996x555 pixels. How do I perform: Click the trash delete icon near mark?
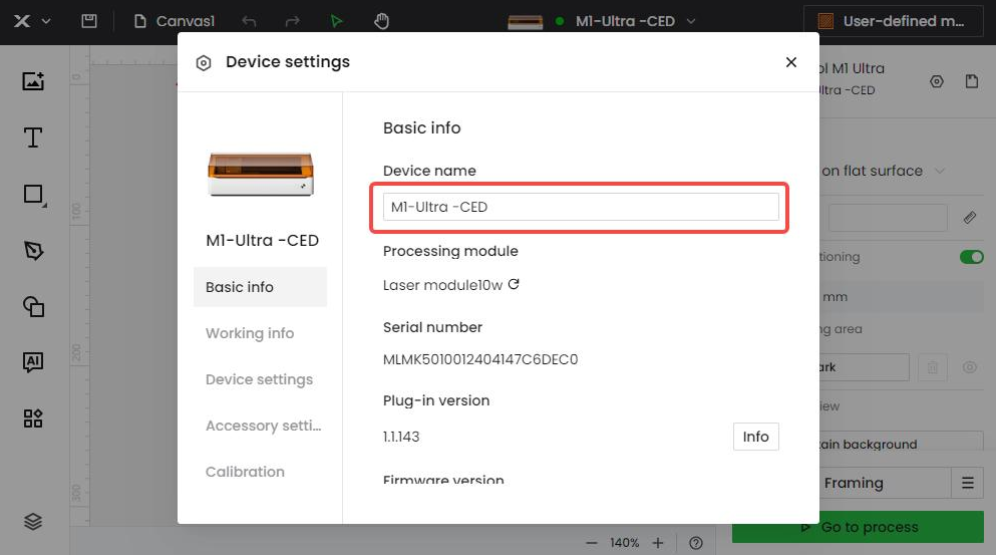pos(932,367)
